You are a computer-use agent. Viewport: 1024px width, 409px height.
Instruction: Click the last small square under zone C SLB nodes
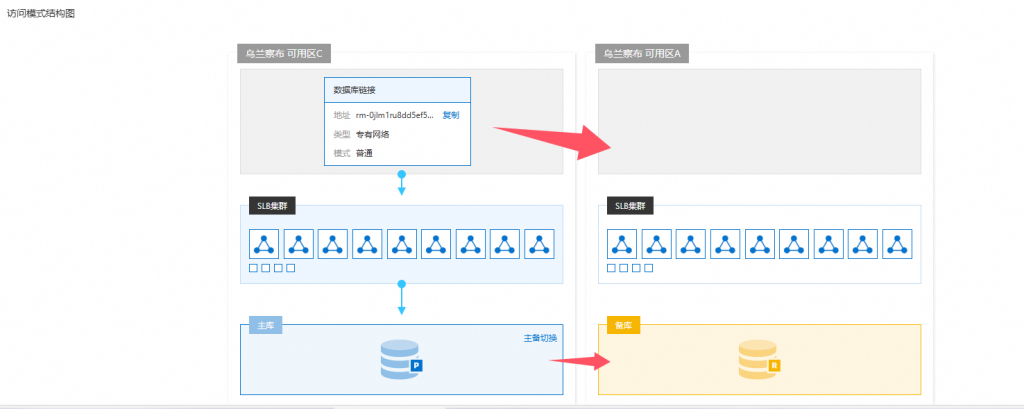(291, 268)
